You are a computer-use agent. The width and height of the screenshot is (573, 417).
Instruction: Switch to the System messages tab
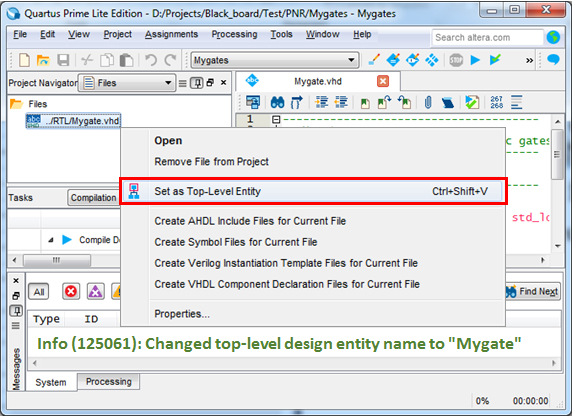point(51,382)
